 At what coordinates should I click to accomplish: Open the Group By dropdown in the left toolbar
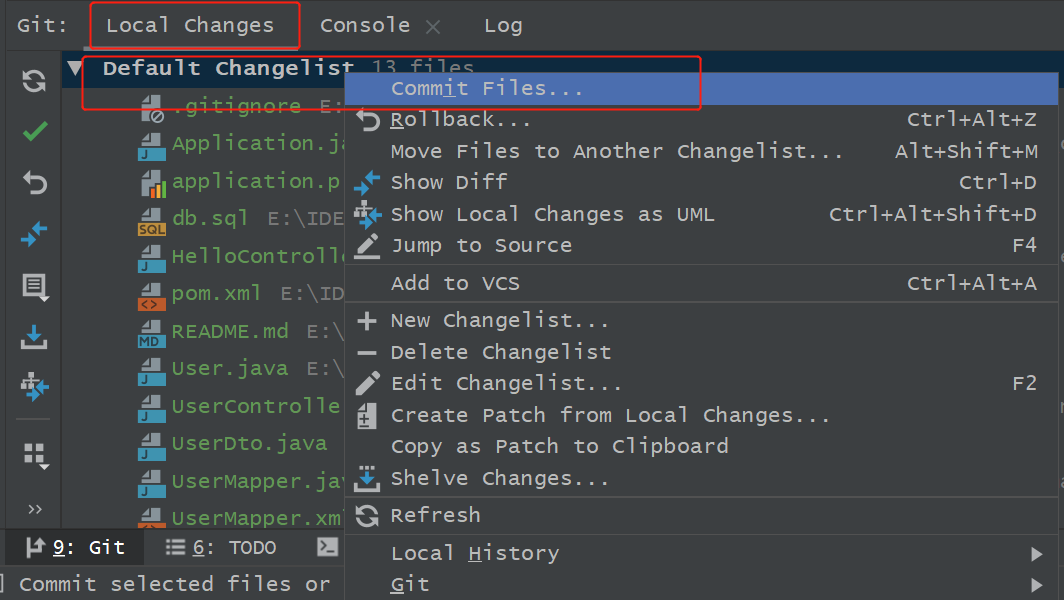36,455
